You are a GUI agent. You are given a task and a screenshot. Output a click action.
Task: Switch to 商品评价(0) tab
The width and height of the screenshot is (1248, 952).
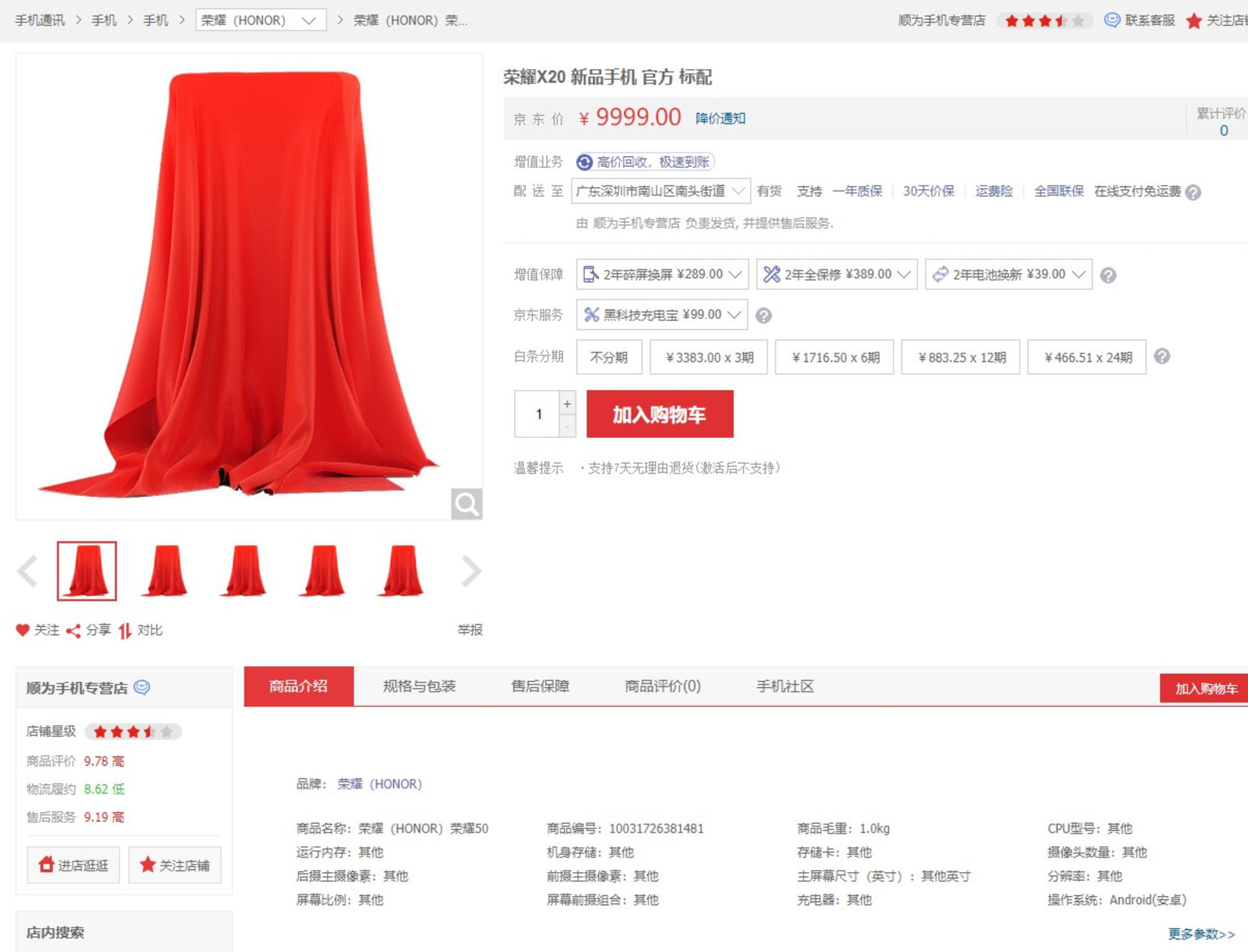click(x=662, y=686)
